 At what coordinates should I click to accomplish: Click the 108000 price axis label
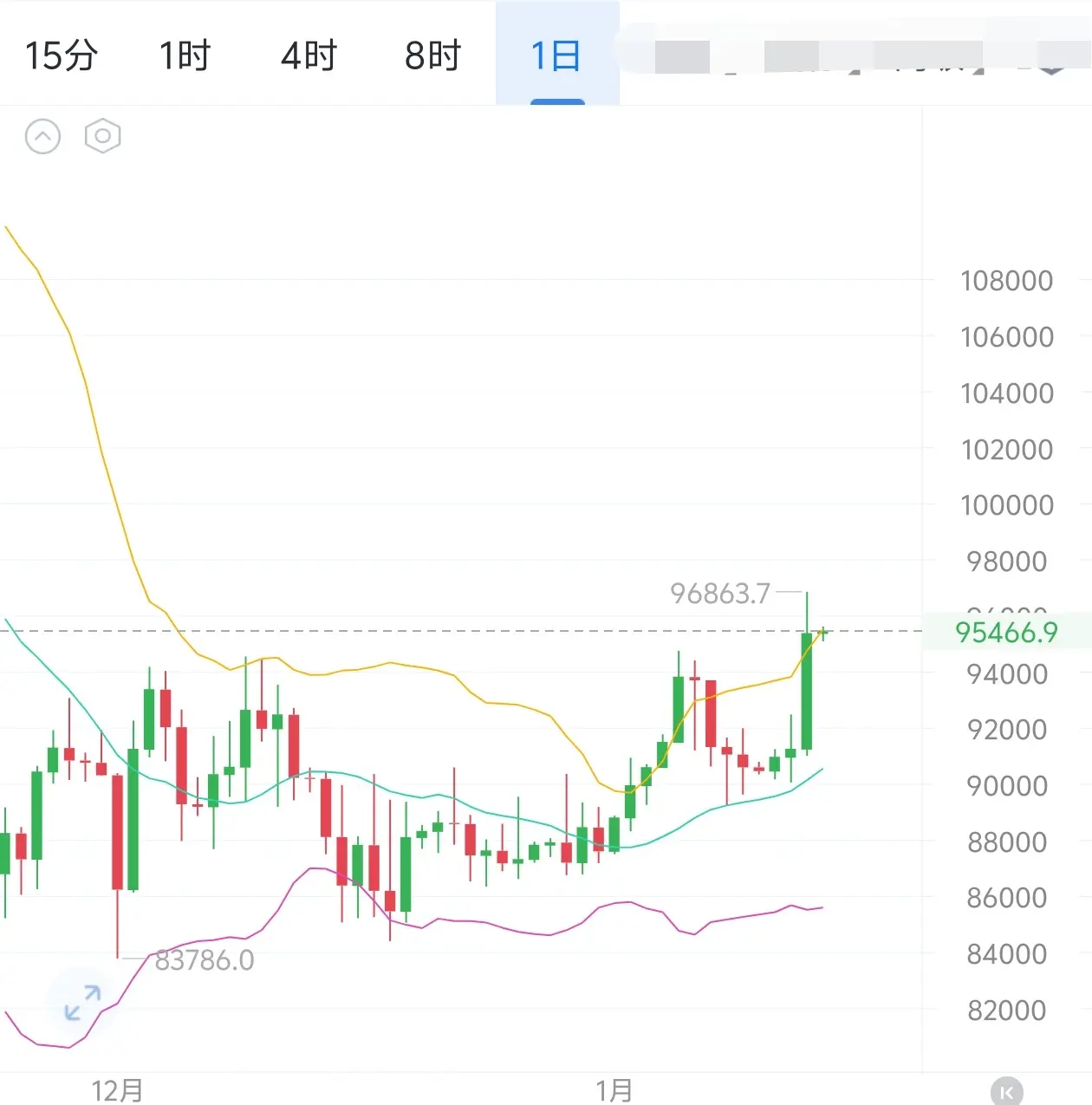click(1007, 281)
